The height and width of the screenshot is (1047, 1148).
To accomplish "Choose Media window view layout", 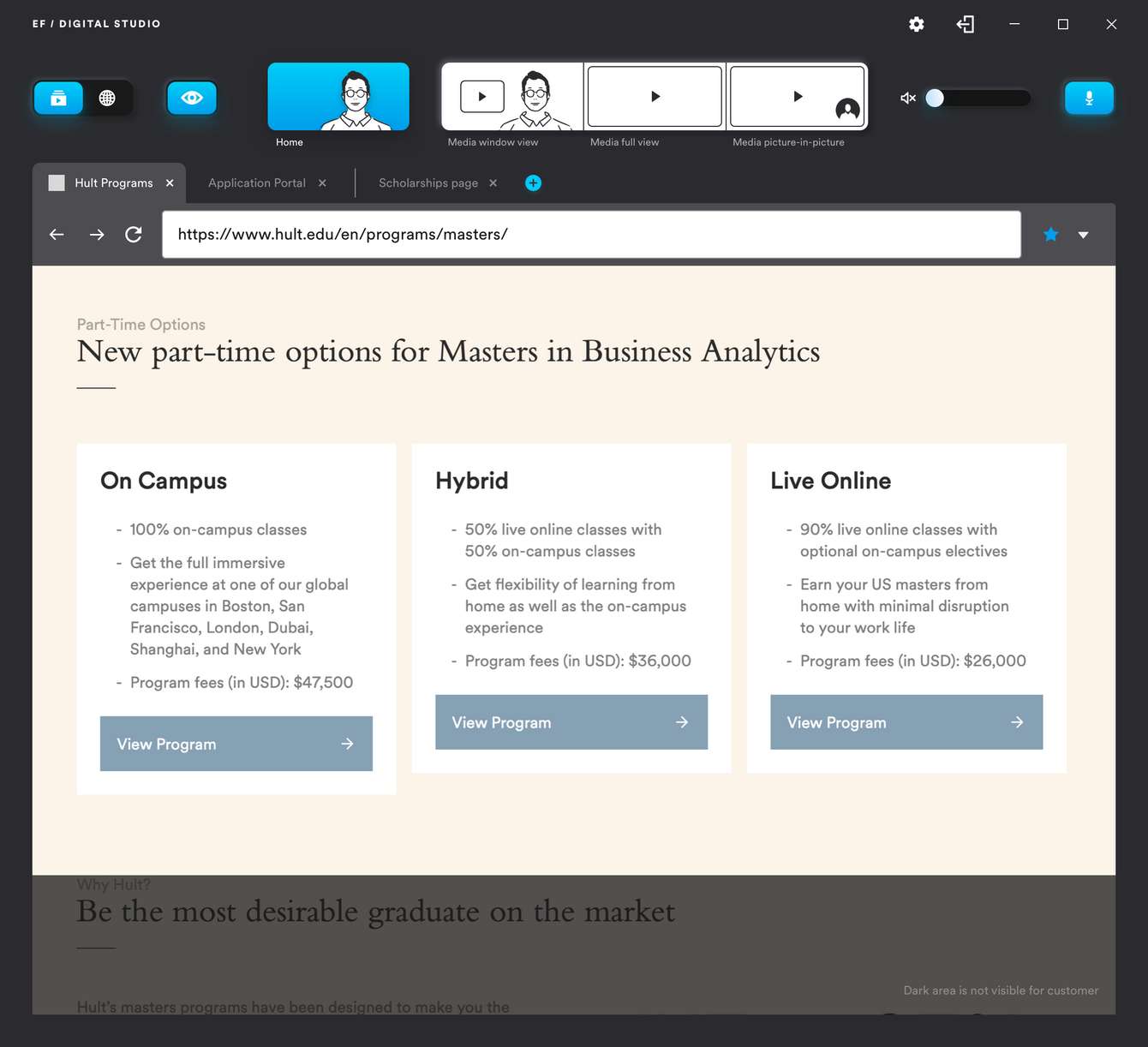I will (512, 96).
